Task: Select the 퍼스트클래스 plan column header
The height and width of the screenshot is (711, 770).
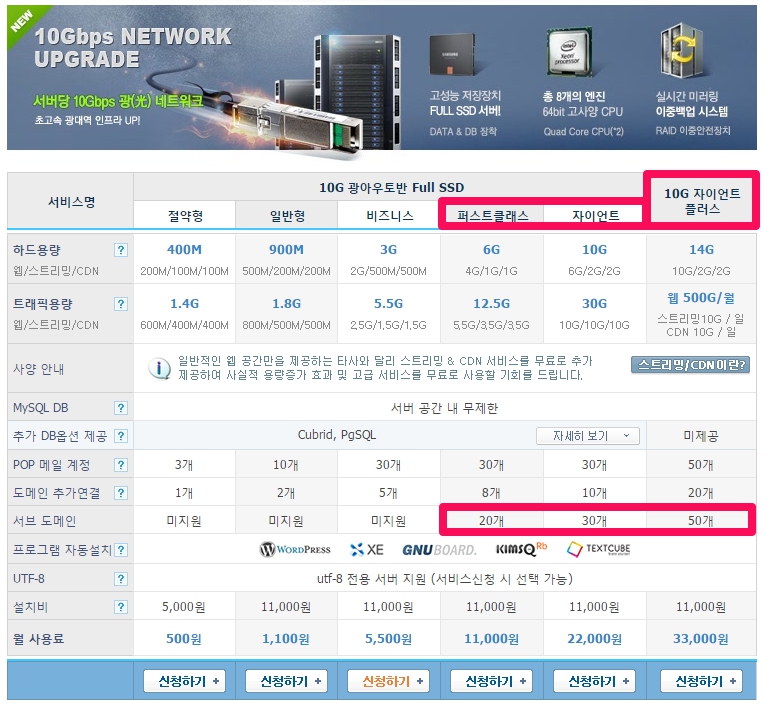Action: 492,215
